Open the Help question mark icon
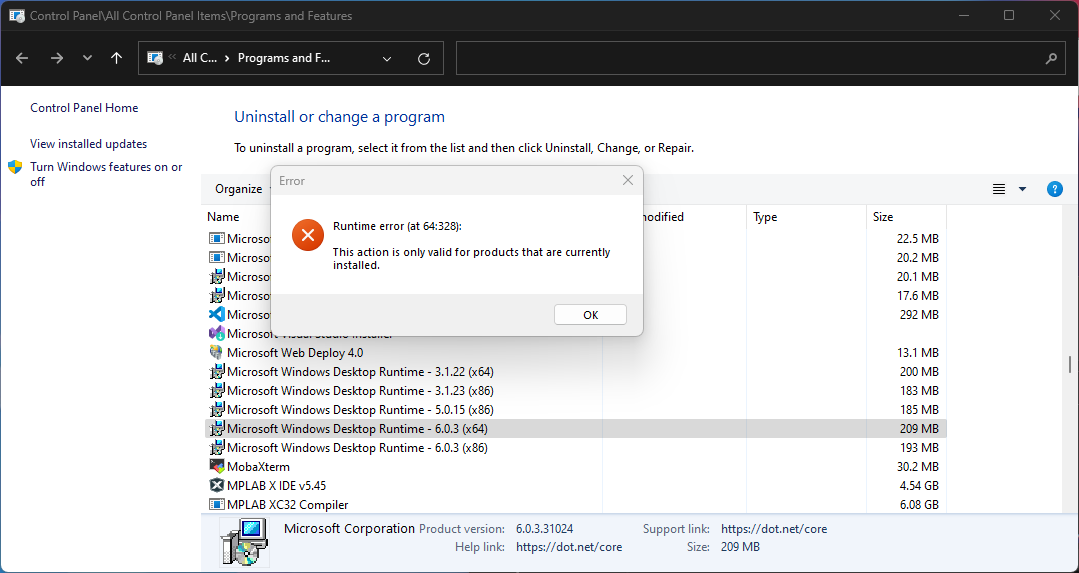The width and height of the screenshot is (1079, 573). point(1054,189)
